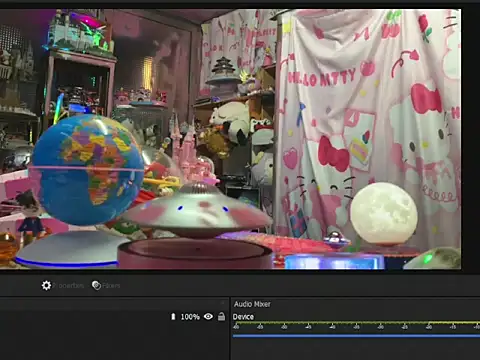Select the source row in the sources list
Image resolution: width=480 pixels, height=360 pixels.
point(115,317)
